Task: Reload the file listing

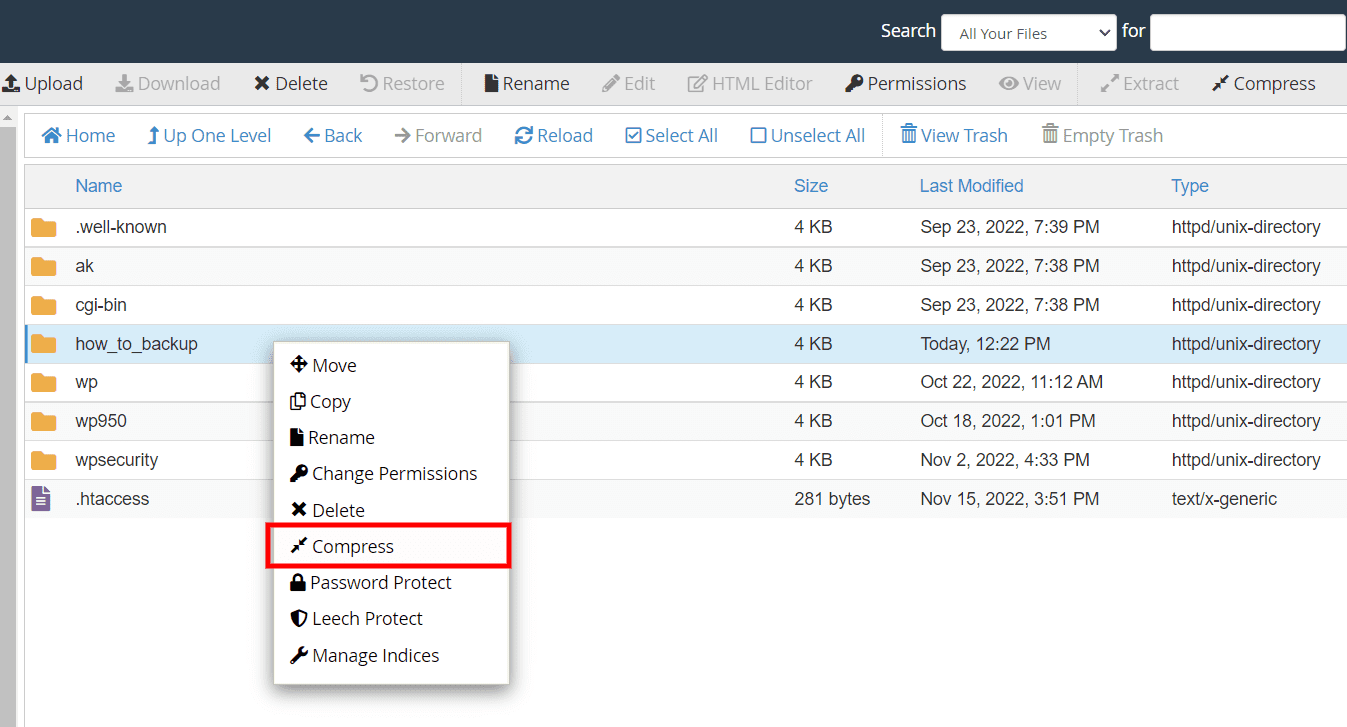Action: coord(553,135)
